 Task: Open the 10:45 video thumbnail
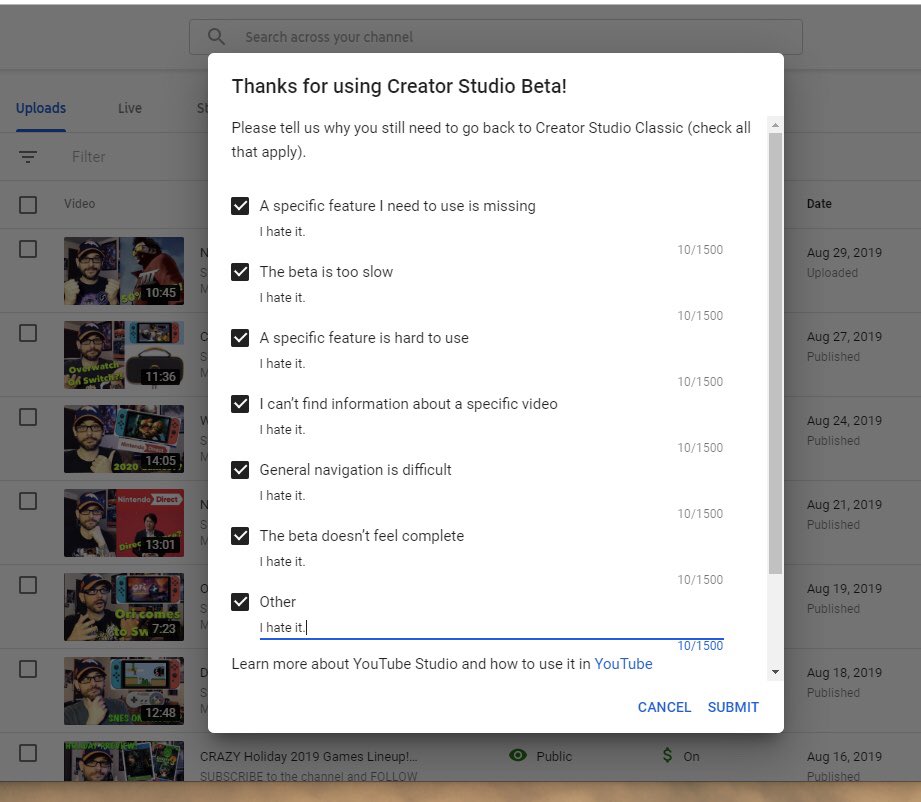124,271
